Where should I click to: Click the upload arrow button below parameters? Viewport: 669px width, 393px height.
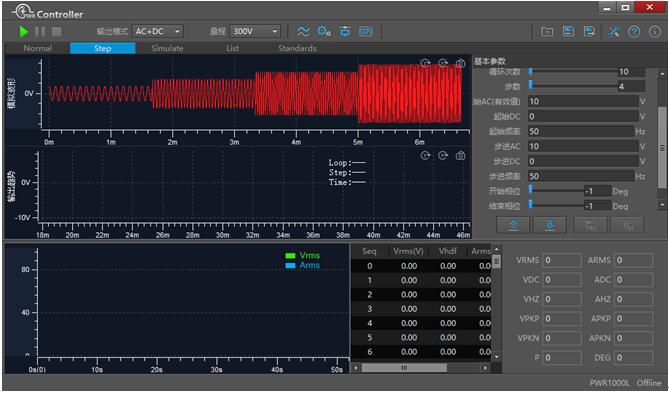tap(513, 225)
